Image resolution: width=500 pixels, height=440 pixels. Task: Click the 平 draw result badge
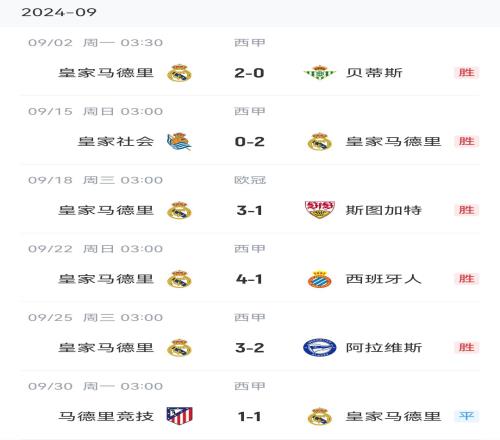(466, 416)
